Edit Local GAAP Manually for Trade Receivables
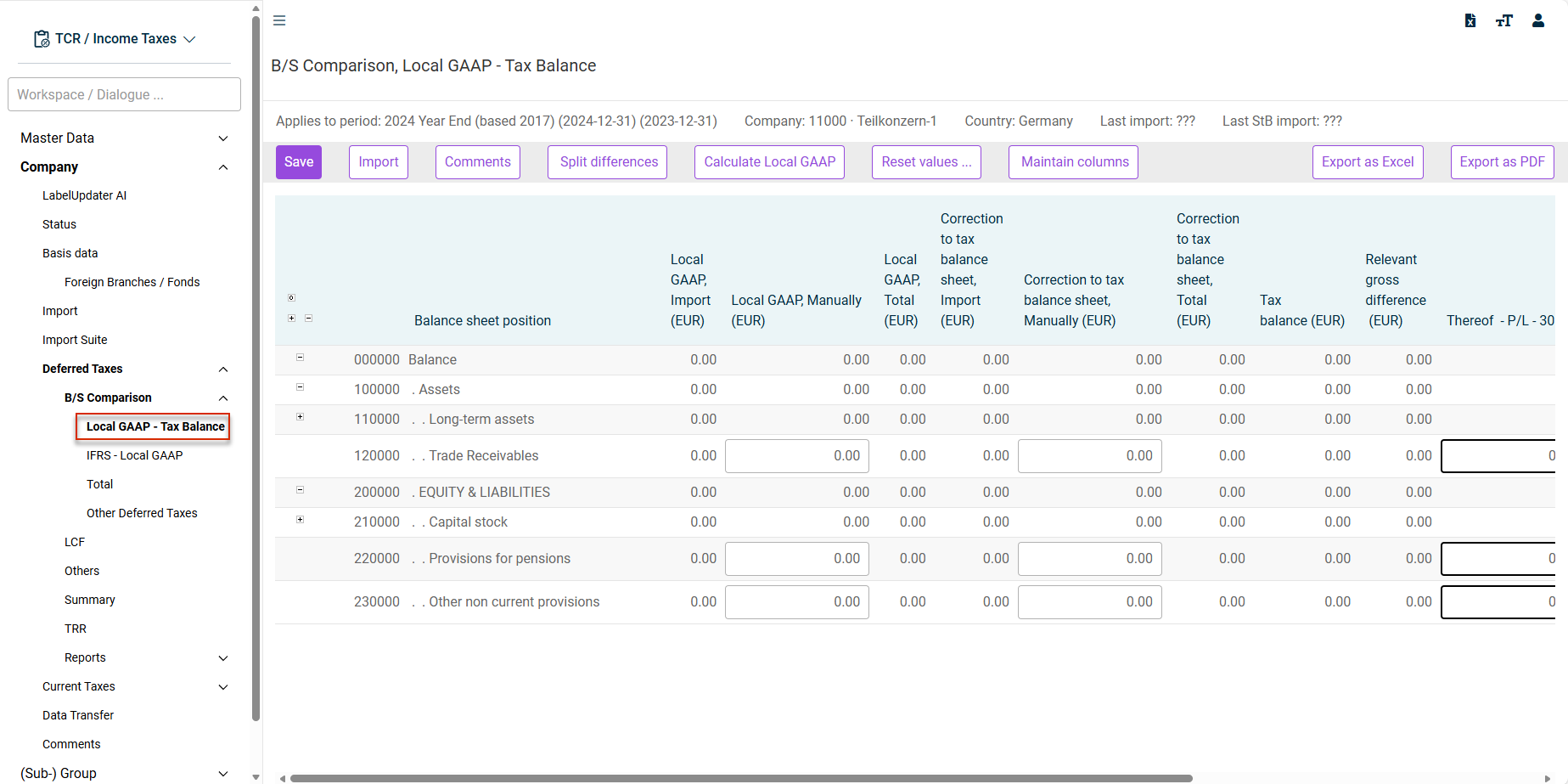Screen dimensions: 1568x784 pos(797,456)
